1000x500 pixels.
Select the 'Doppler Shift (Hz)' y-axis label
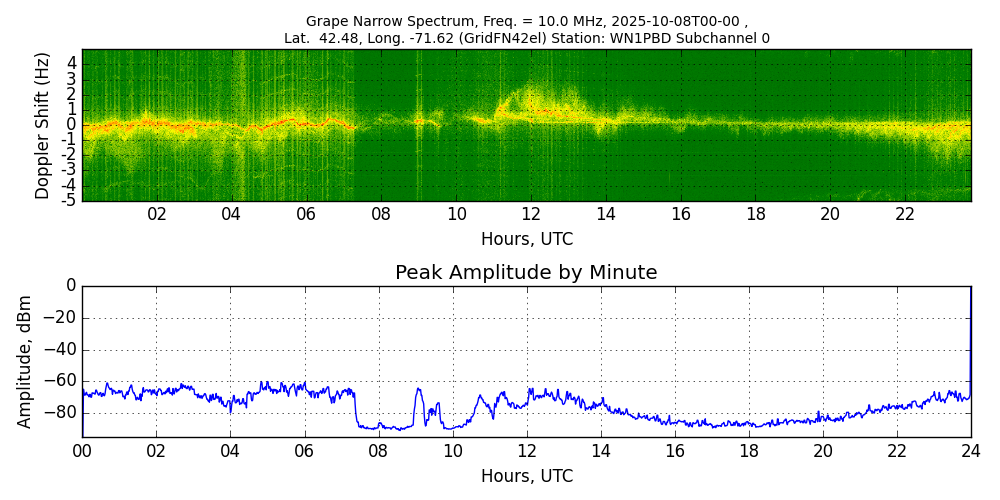coord(43,125)
